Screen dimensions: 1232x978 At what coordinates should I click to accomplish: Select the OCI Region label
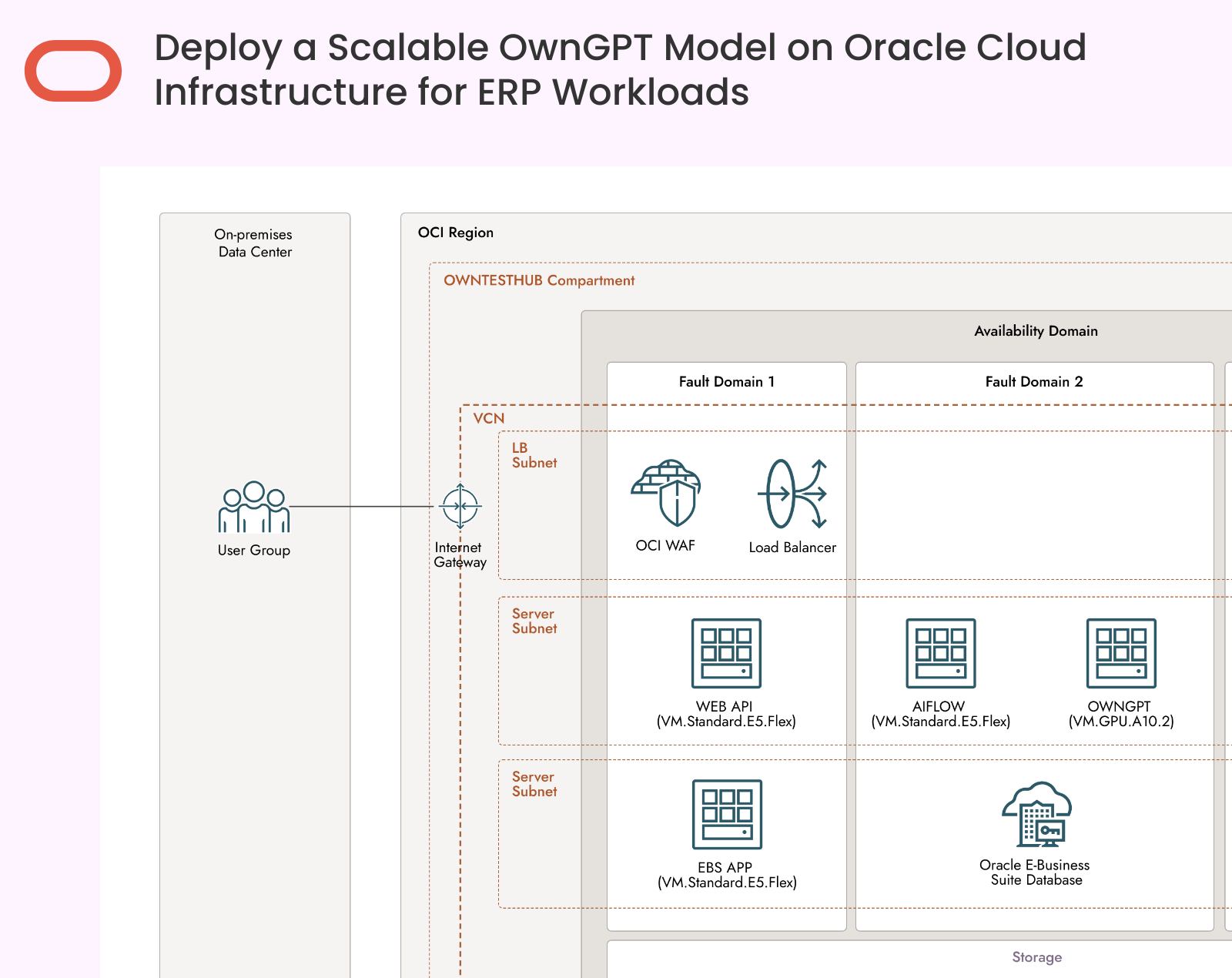click(455, 233)
